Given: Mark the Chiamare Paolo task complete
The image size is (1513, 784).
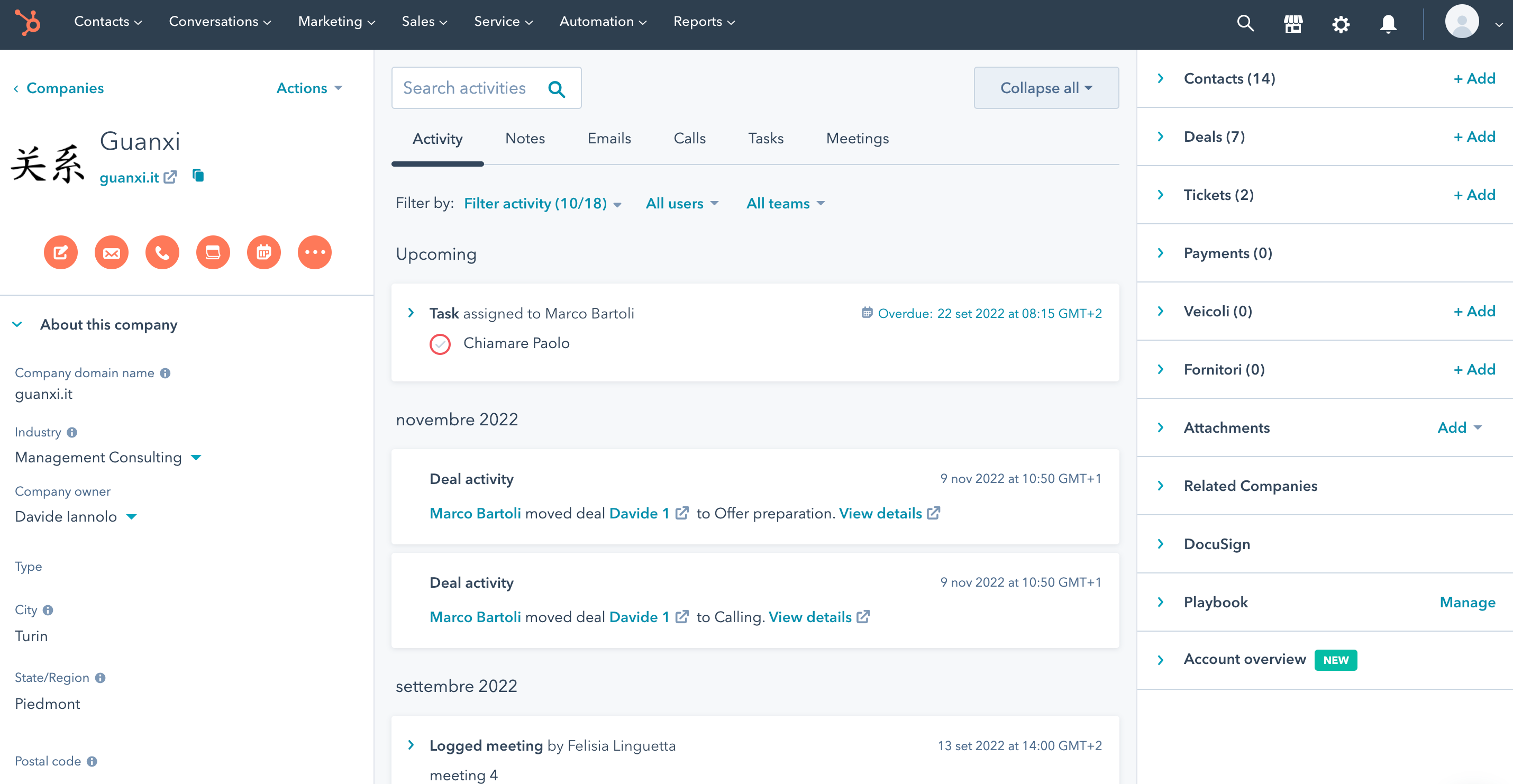Looking at the screenshot, I should click(440, 344).
